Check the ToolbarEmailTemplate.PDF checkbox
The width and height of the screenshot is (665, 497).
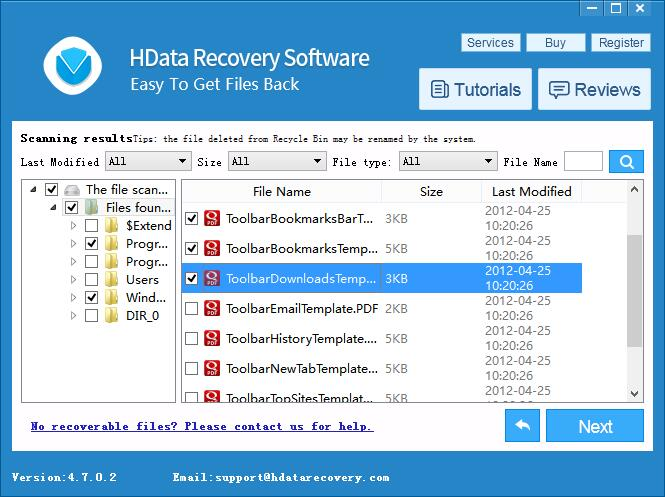(x=192, y=309)
